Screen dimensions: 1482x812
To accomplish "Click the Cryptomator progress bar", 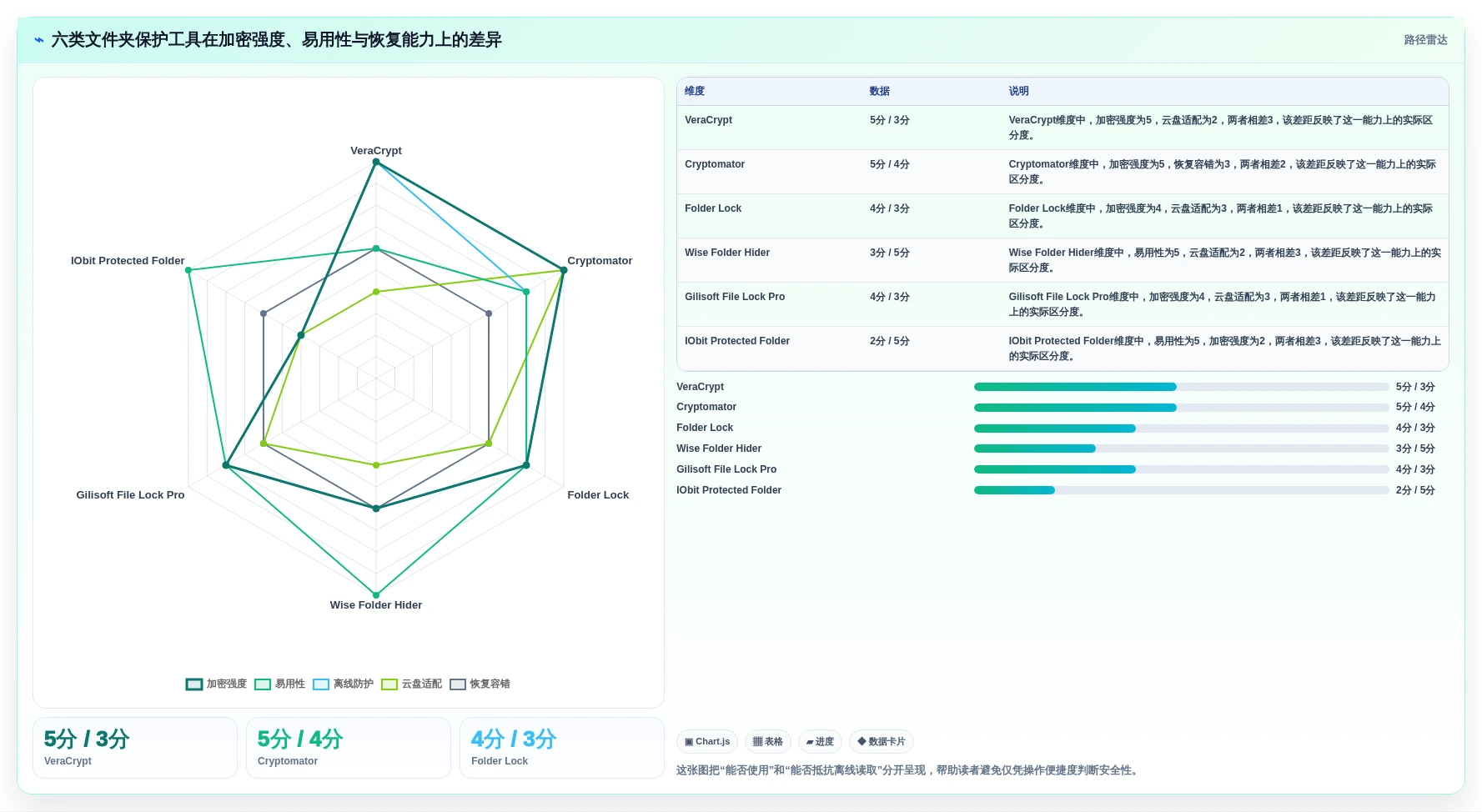I will pyautogui.click(x=1181, y=408).
